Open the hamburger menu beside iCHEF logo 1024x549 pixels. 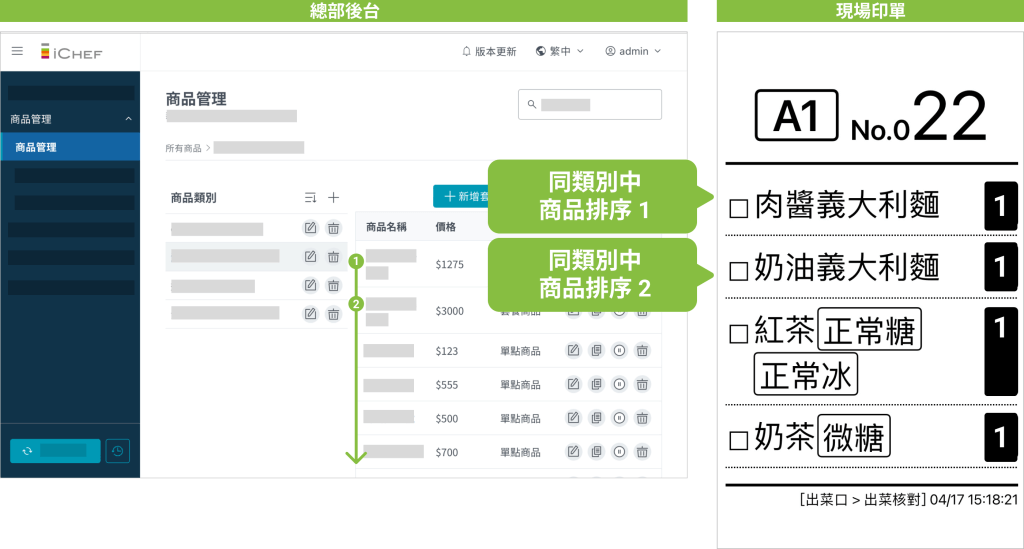coord(17,51)
